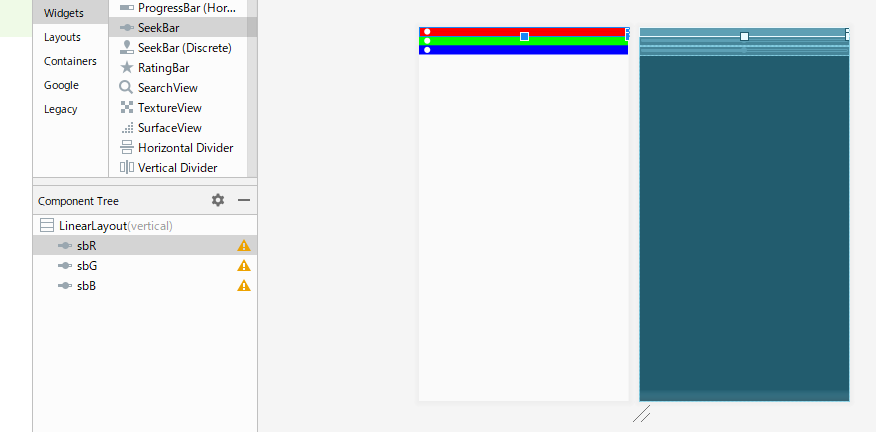Click the SearchView magnifier icon
This screenshot has height=432, width=876.
click(x=126, y=88)
